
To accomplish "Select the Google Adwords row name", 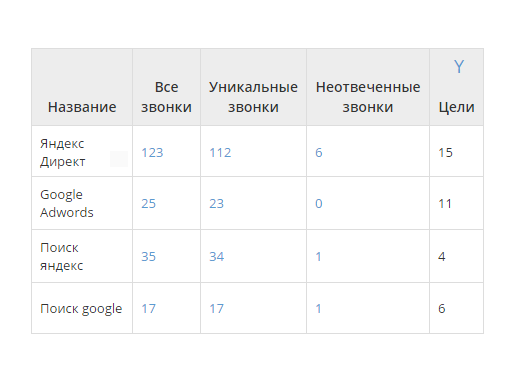I will pyautogui.click(x=67, y=203).
